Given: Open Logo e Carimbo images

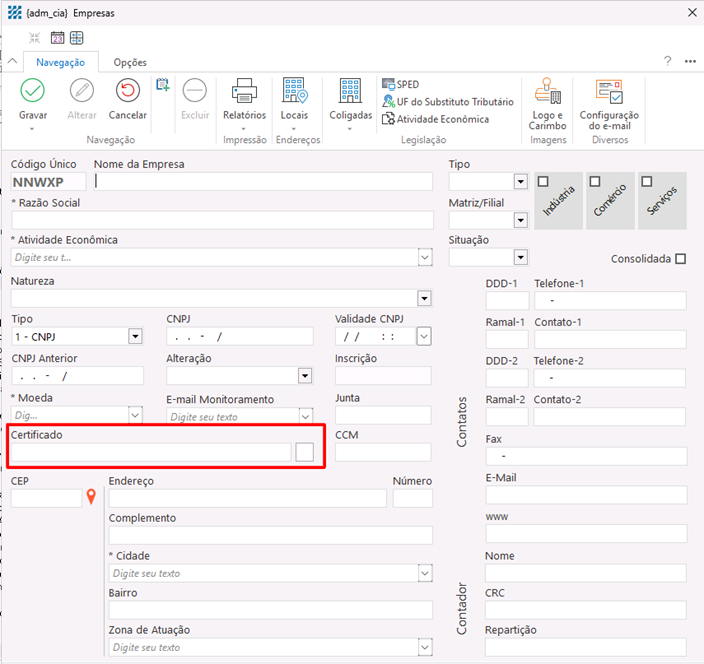Looking at the screenshot, I should click(548, 92).
